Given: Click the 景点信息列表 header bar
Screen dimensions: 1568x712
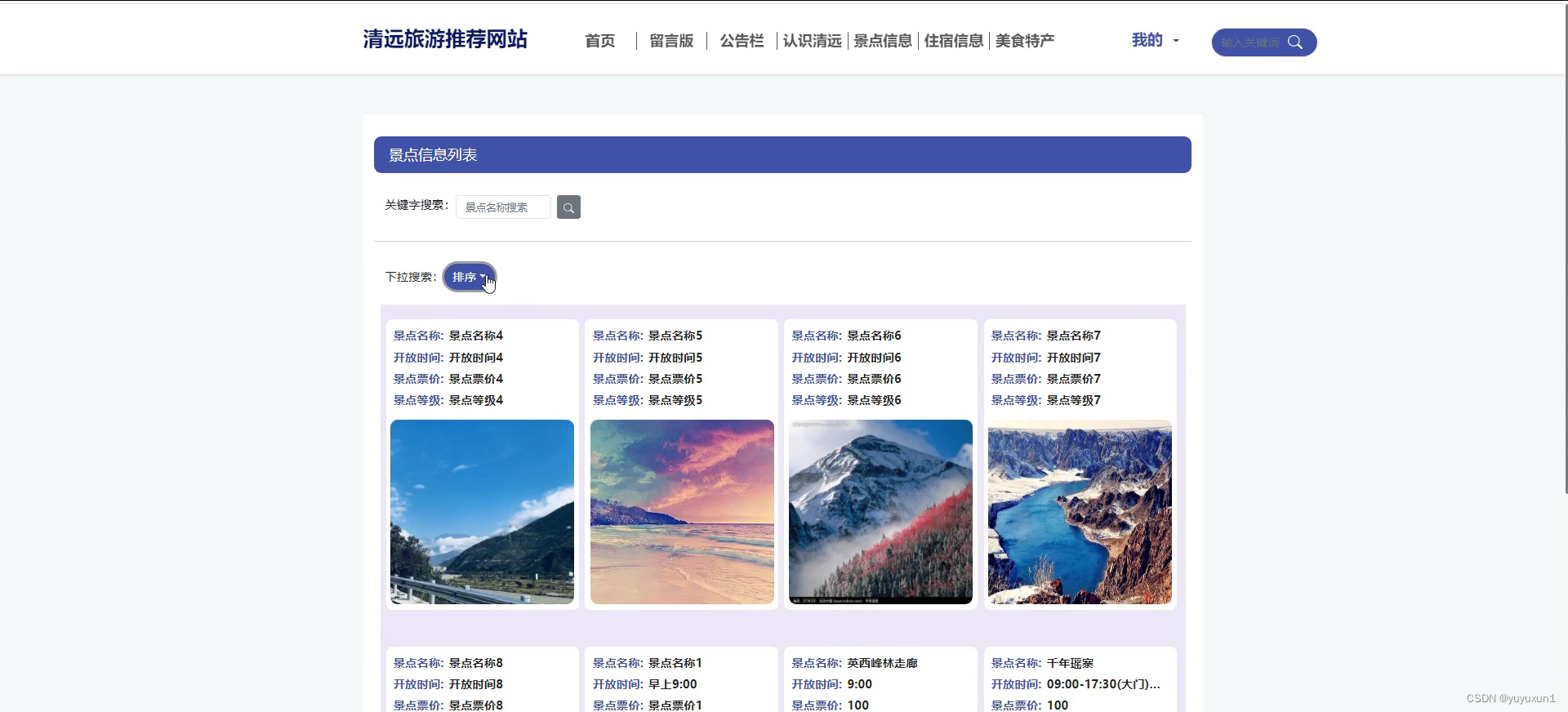Looking at the screenshot, I should pos(782,154).
